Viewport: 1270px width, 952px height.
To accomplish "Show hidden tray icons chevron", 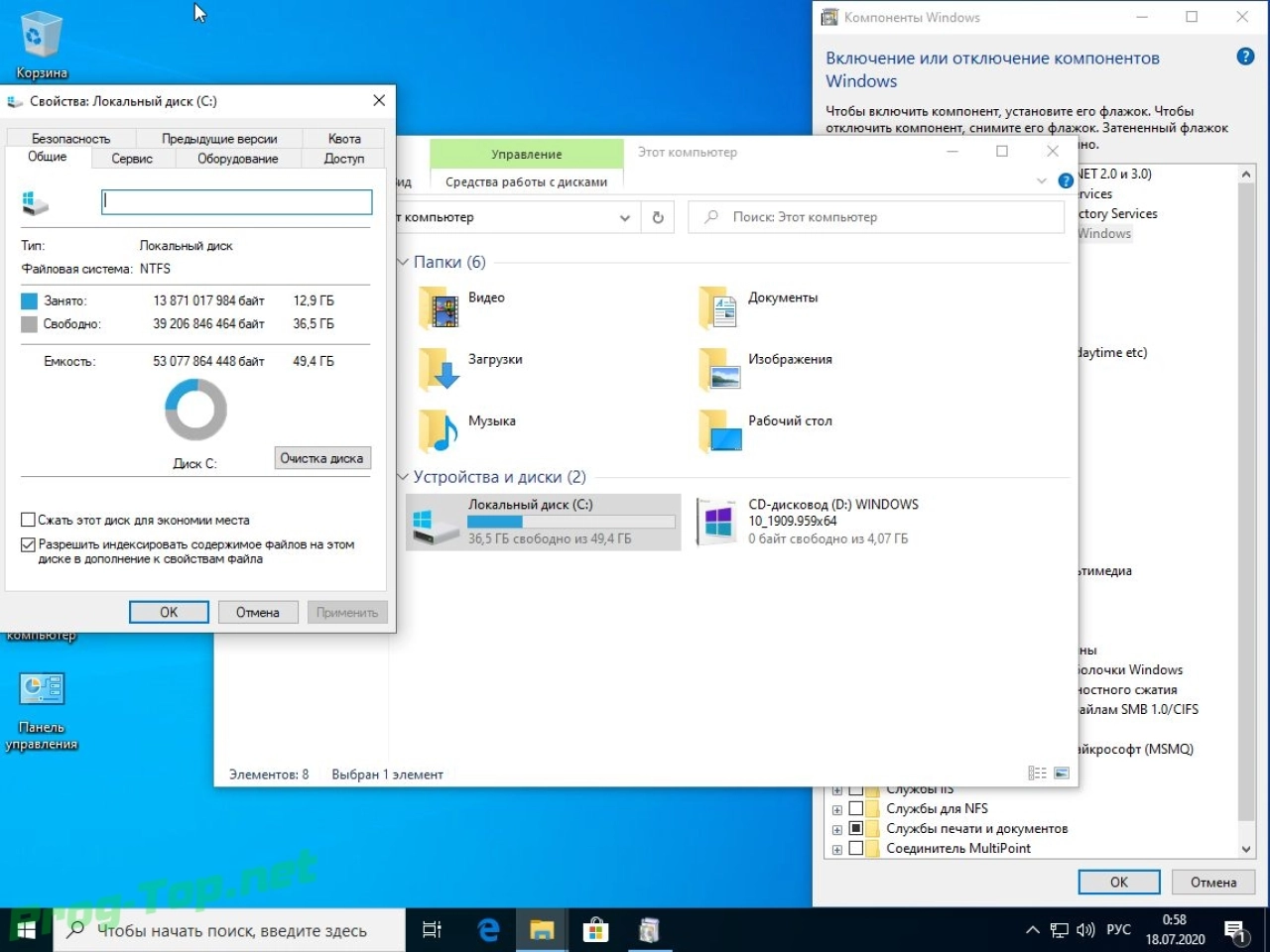I will (1033, 930).
